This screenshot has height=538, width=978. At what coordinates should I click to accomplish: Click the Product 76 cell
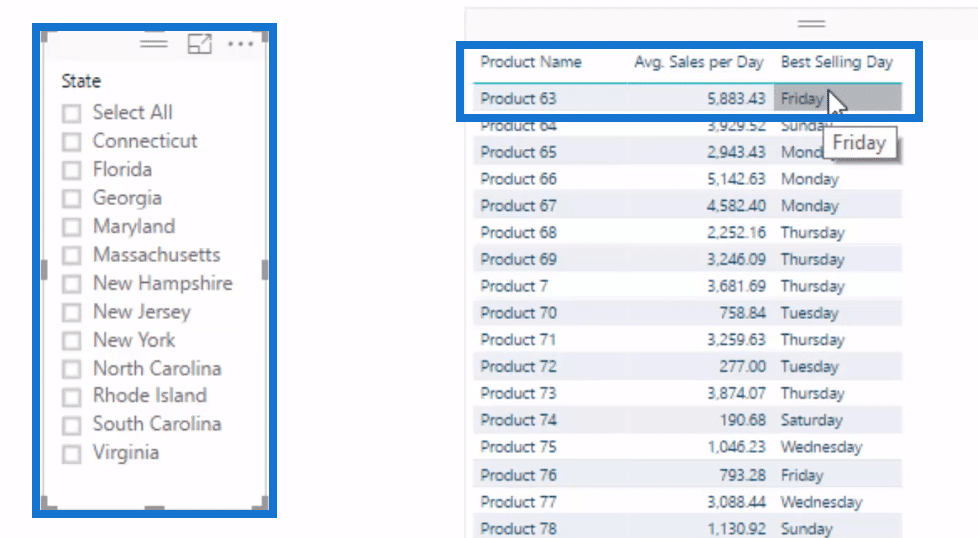pyautogui.click(x=518, y=475)
